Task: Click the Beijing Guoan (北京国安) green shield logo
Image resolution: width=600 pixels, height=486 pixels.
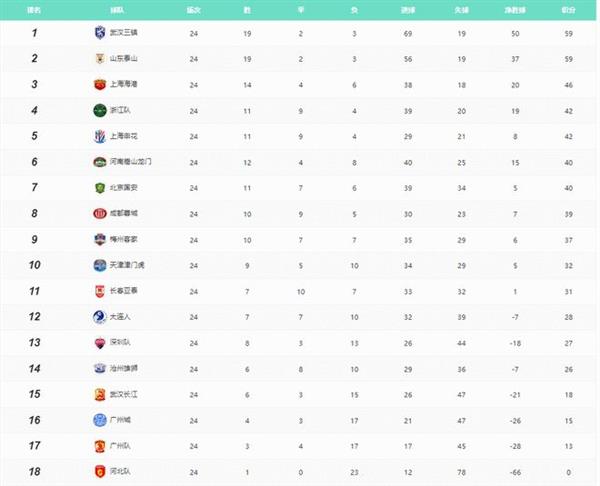Action: [x=100, y=188]
